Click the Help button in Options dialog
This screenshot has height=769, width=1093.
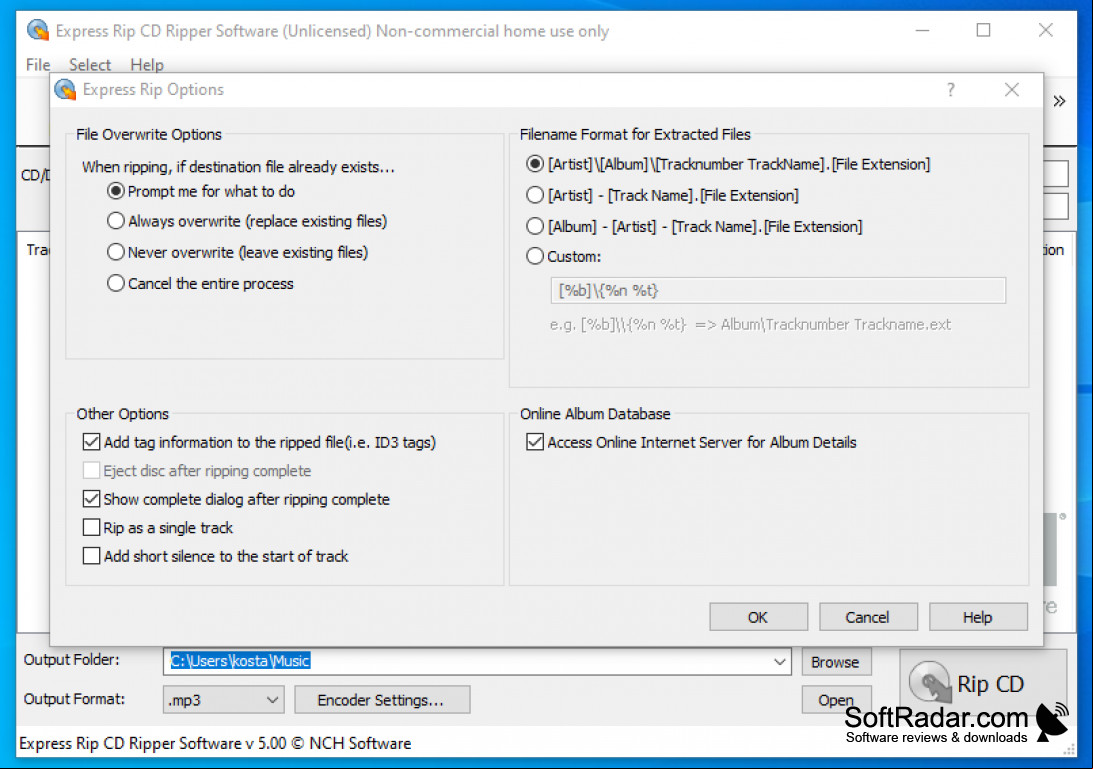pos(978,617)
